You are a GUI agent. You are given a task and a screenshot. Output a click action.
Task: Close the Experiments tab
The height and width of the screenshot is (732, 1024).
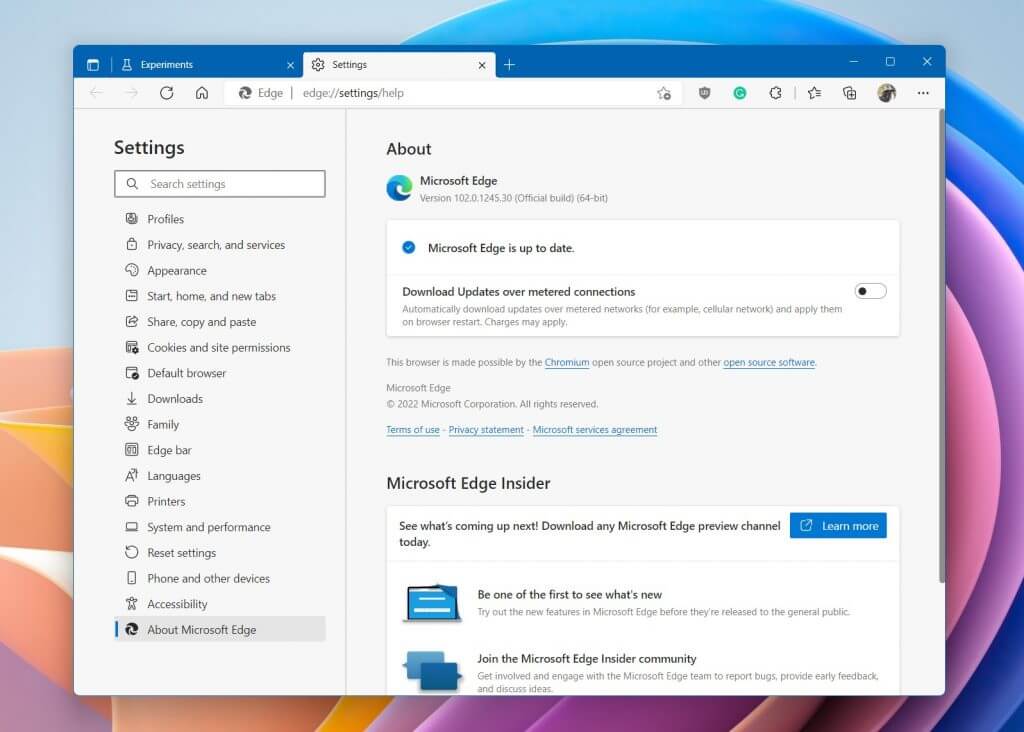(x=291, y=65)
